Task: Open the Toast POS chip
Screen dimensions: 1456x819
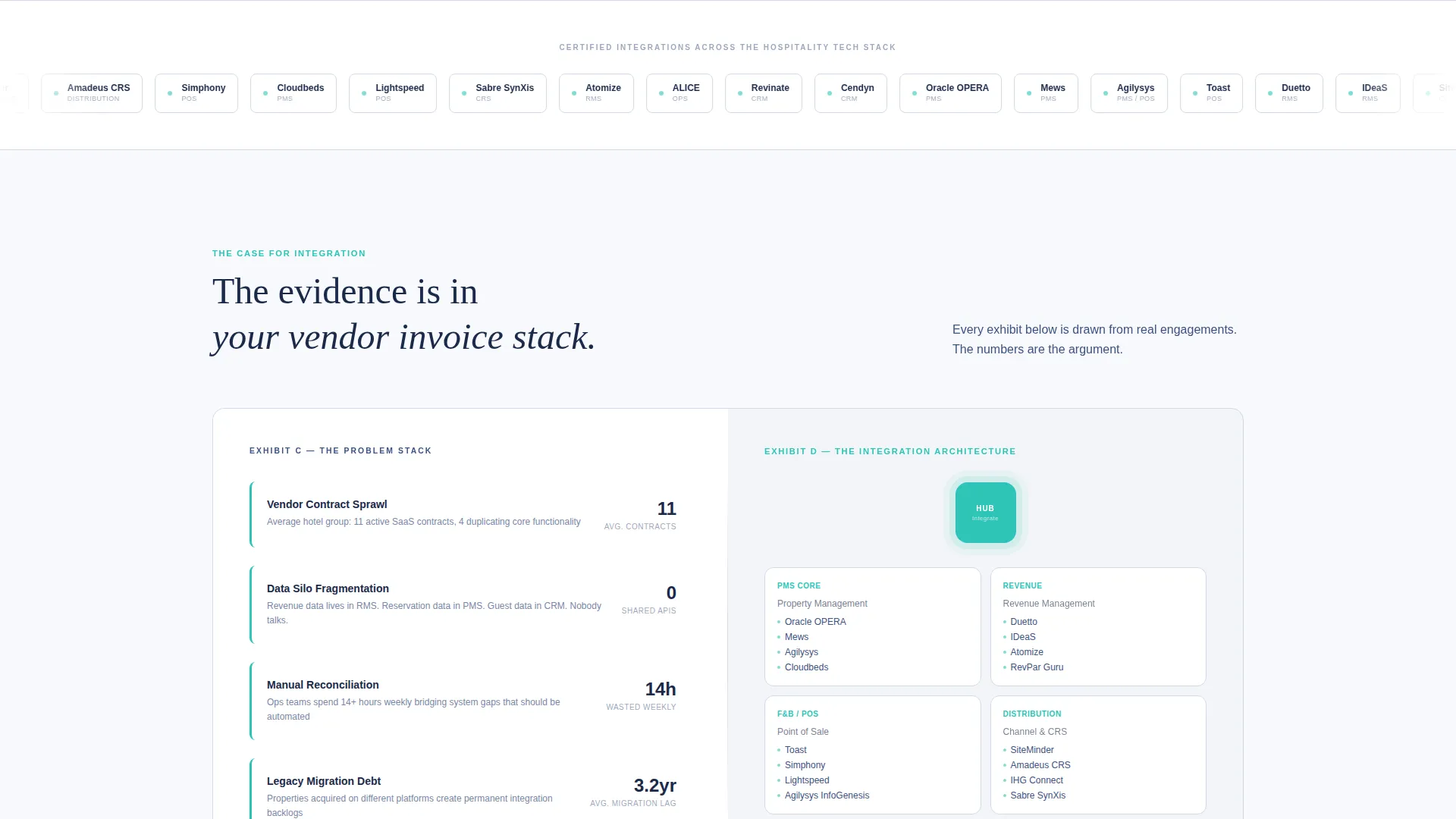Action: pyautogui.click(x=1211, y=93)
